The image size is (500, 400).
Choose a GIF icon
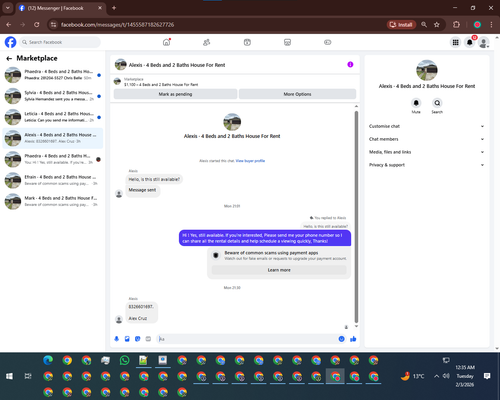(148, 339)
